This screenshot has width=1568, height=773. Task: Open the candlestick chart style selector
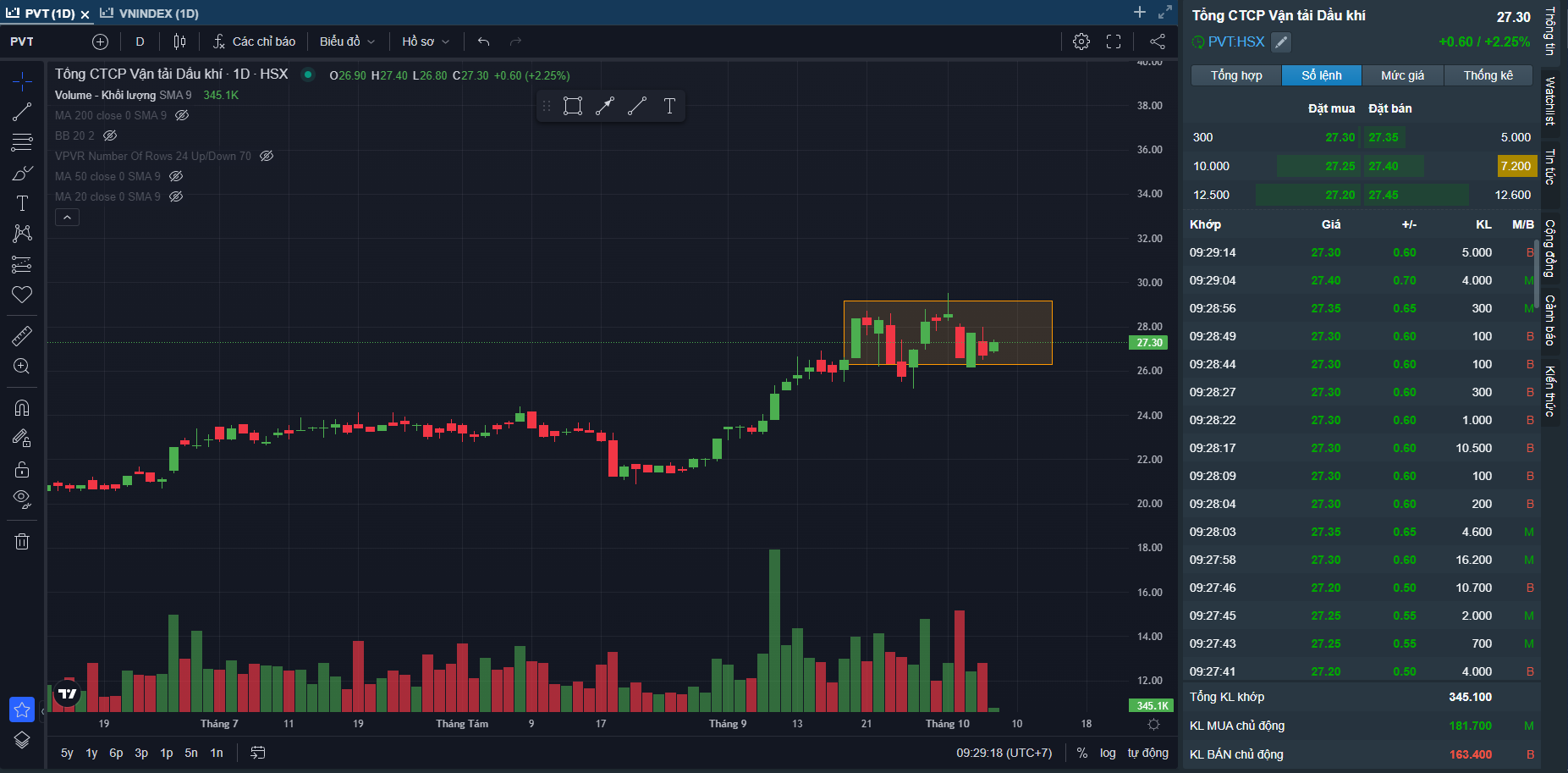(179, 41)
